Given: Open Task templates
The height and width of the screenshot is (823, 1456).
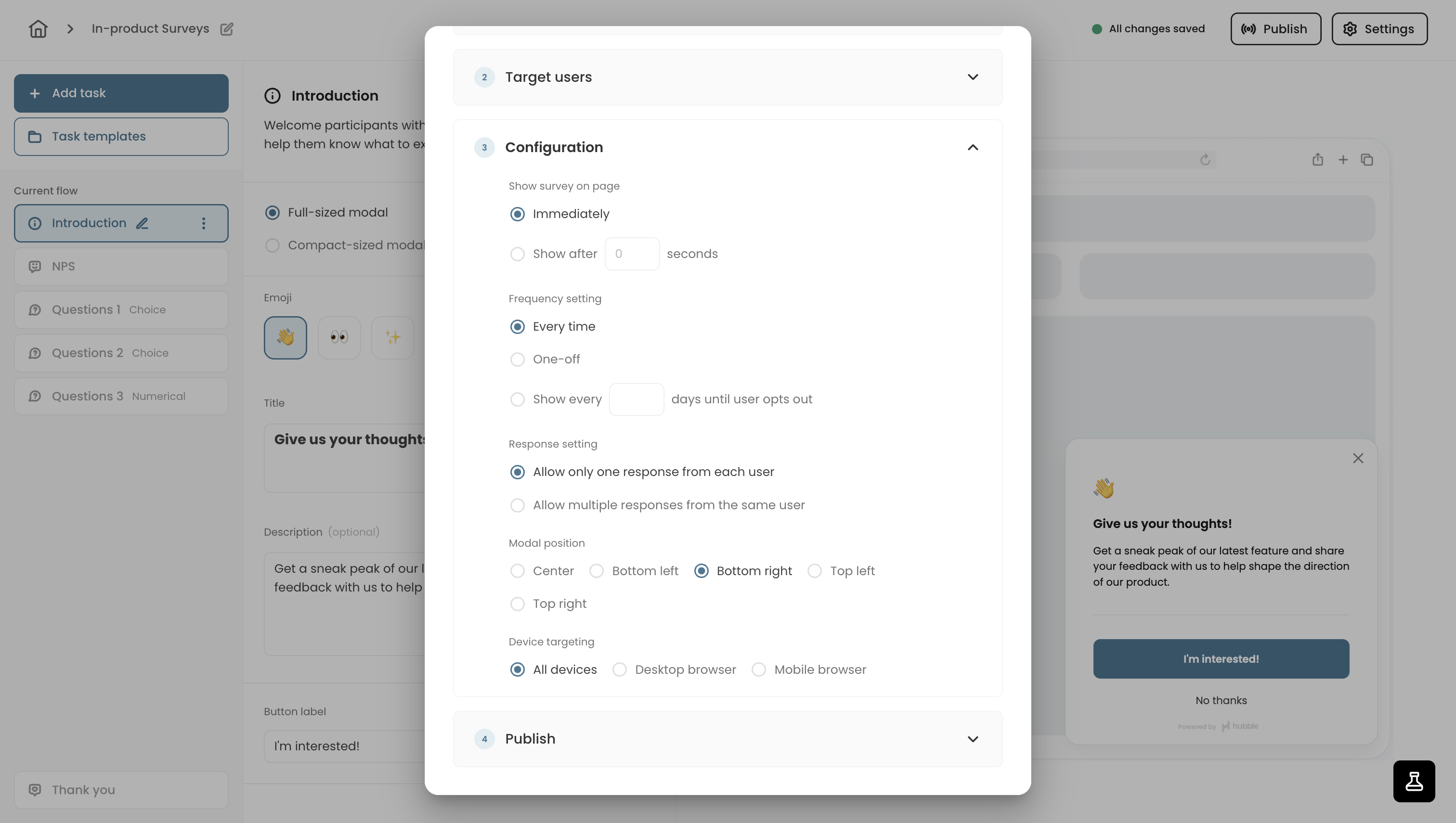Looking at the screenshot, I should (121, 136).
